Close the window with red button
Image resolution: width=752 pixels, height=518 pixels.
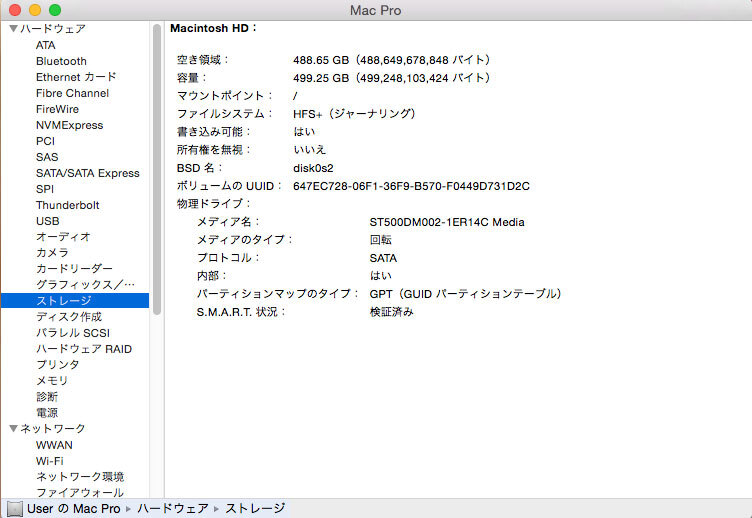[x=15, y=10]
